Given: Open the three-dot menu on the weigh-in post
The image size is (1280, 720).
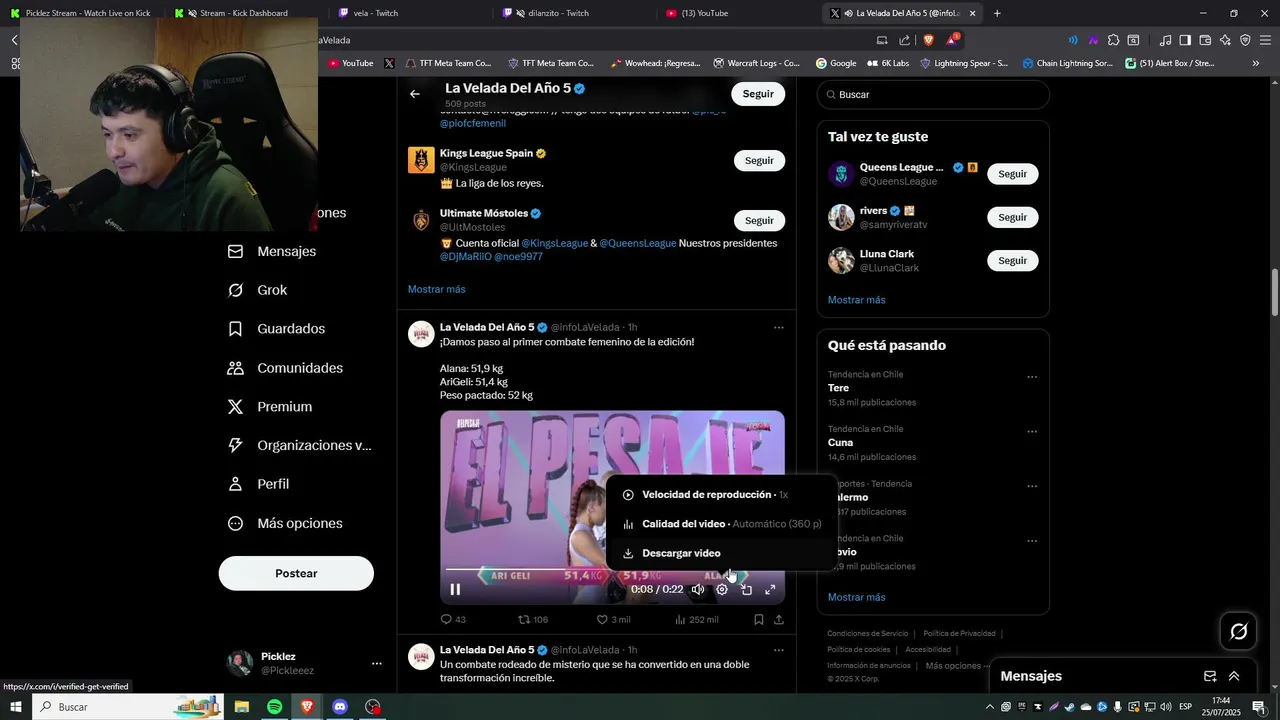Looking at the screenshot, I should point(779,328).
